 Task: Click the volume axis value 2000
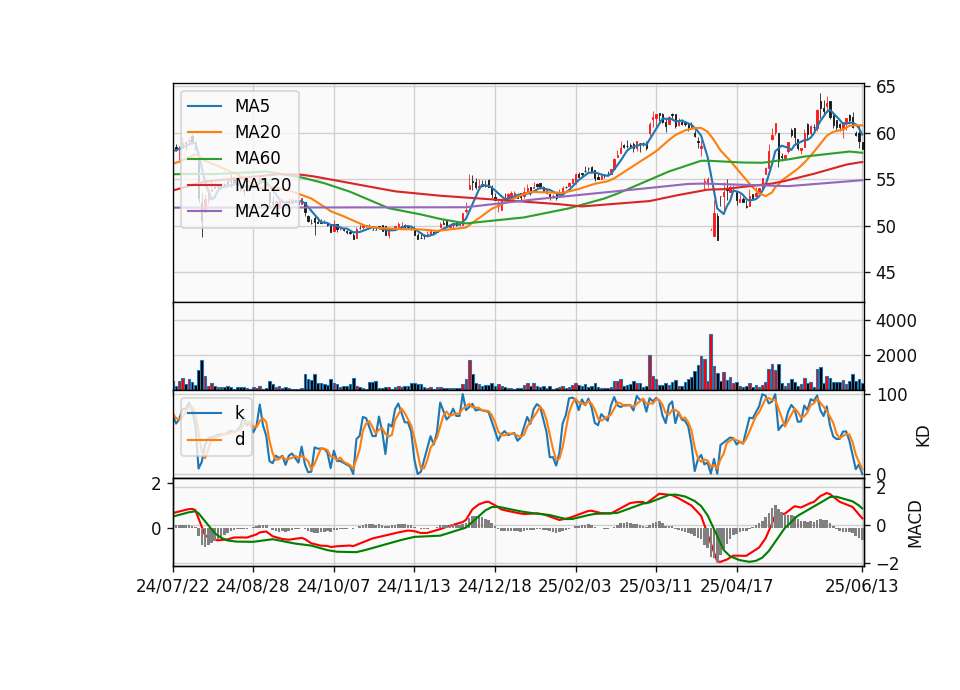[x=896, y=356]
